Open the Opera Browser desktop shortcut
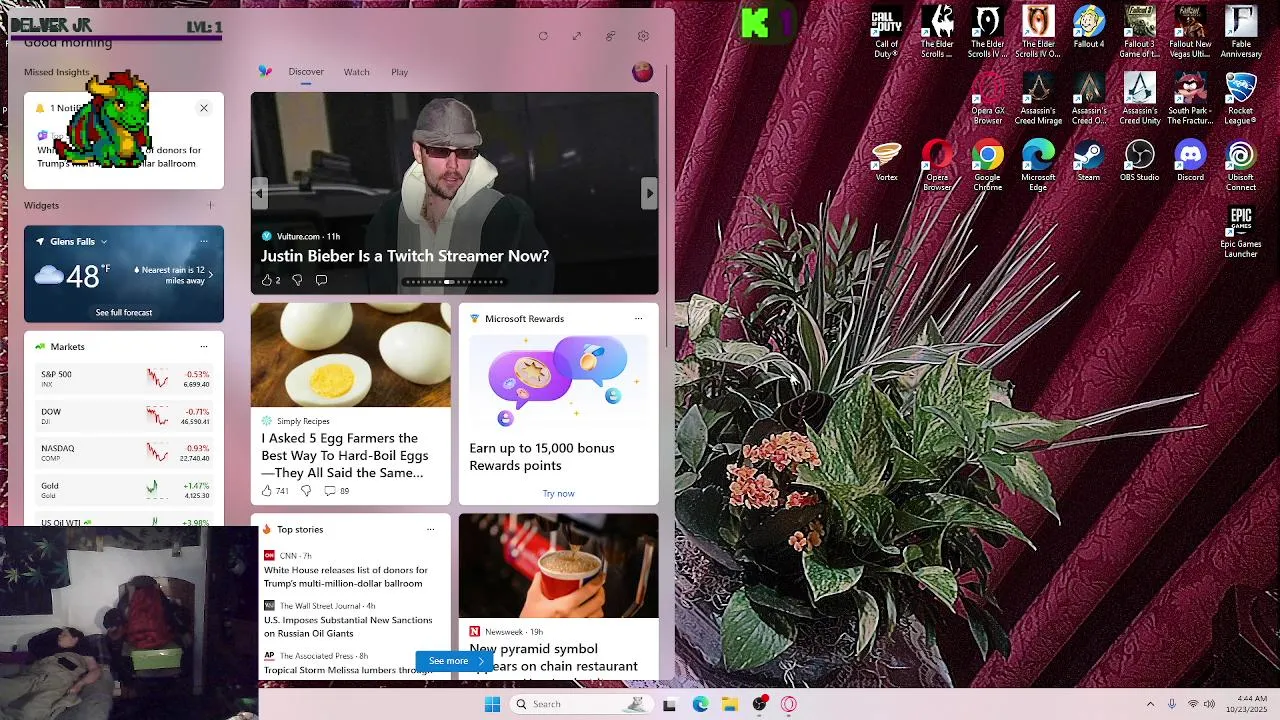 tap(937, 166)
